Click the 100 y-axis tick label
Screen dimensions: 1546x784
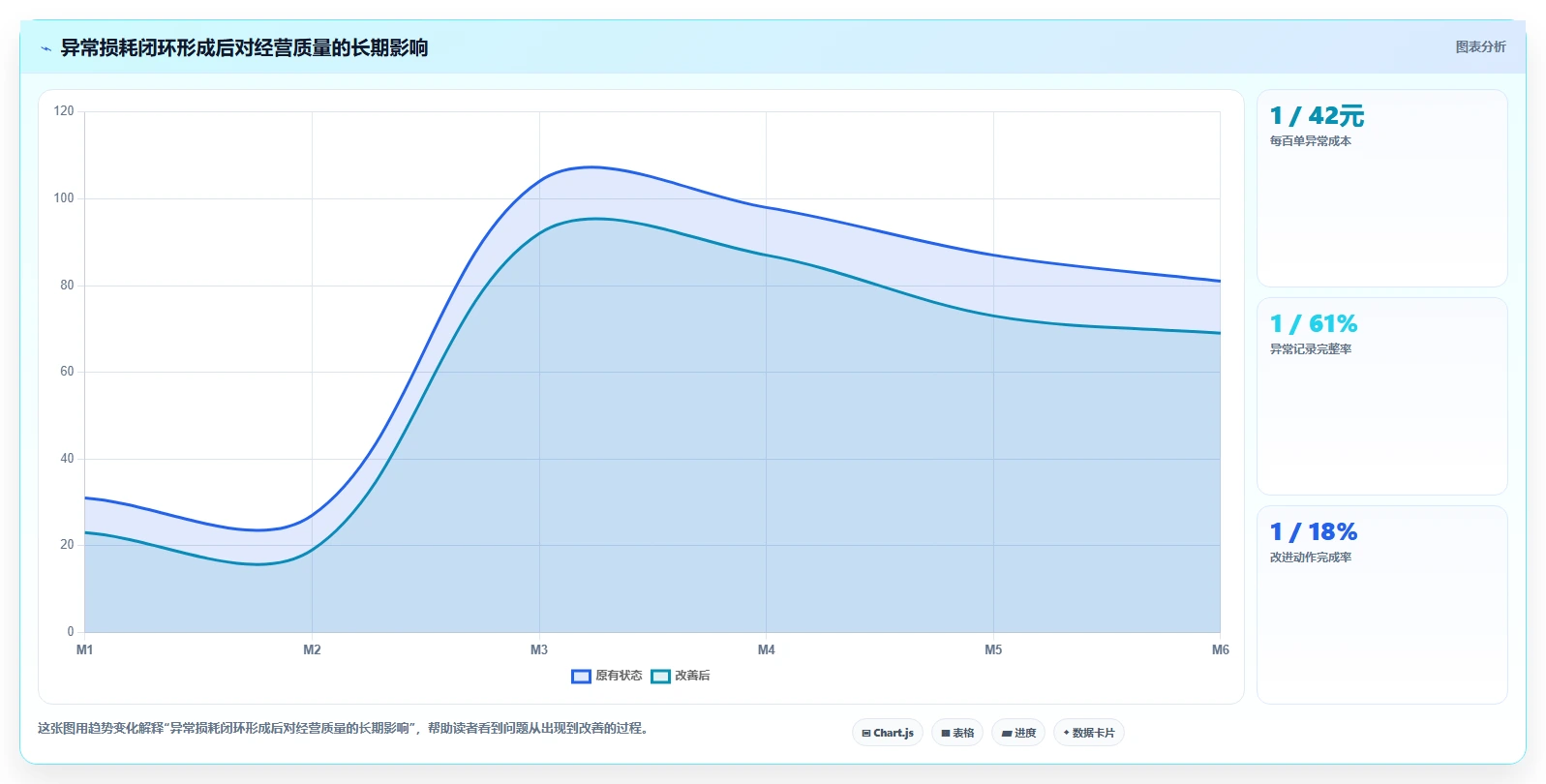(64, 198)
